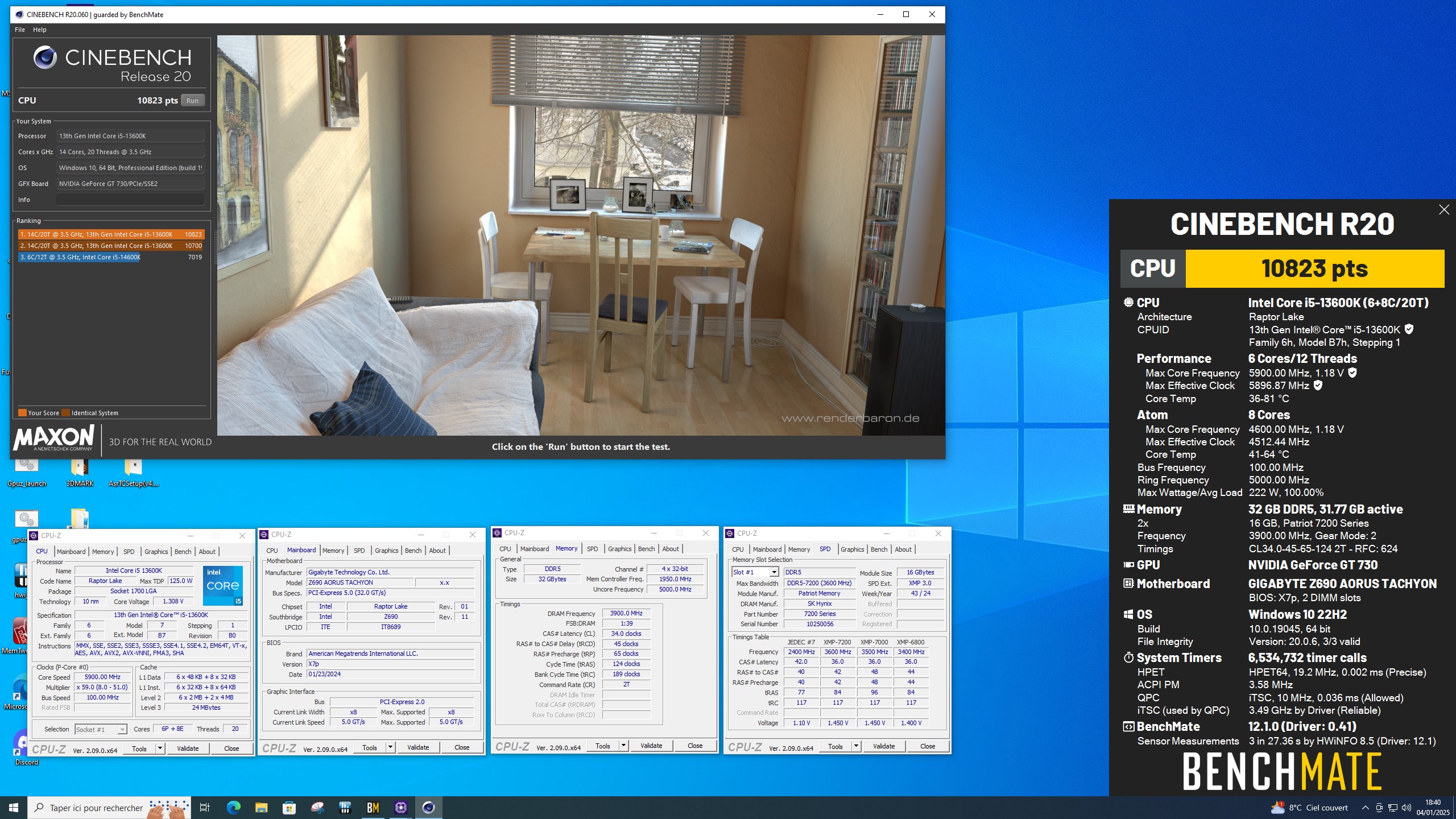1456x819 pixels.
Task: Open Microsoft Store taskbar icon
Action: click(289, 808)
